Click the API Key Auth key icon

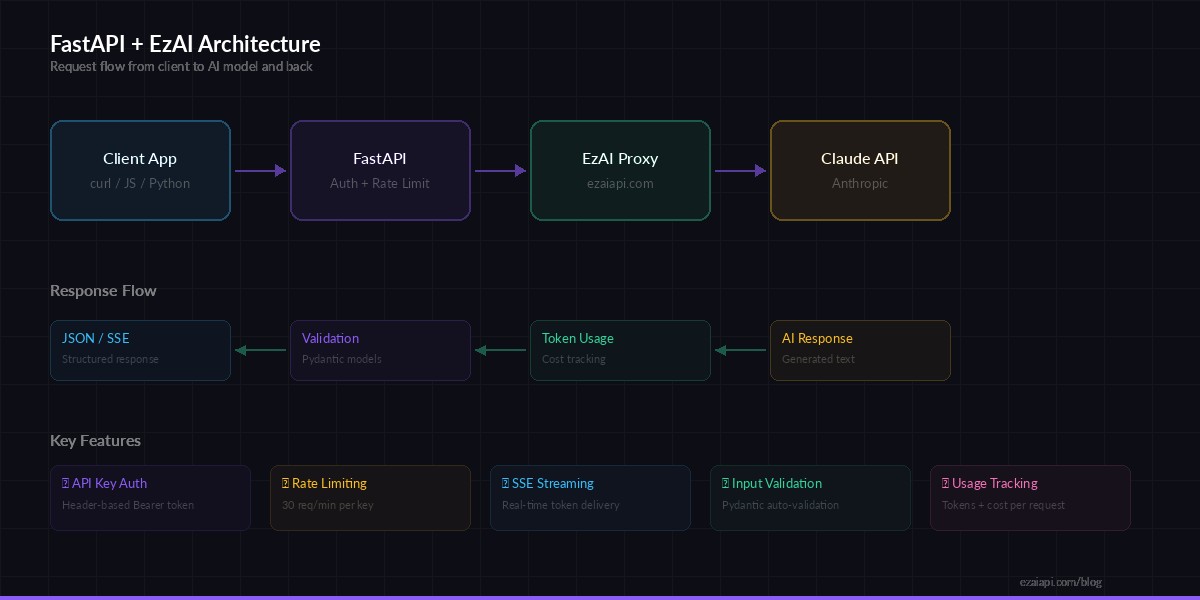[64, 483]
